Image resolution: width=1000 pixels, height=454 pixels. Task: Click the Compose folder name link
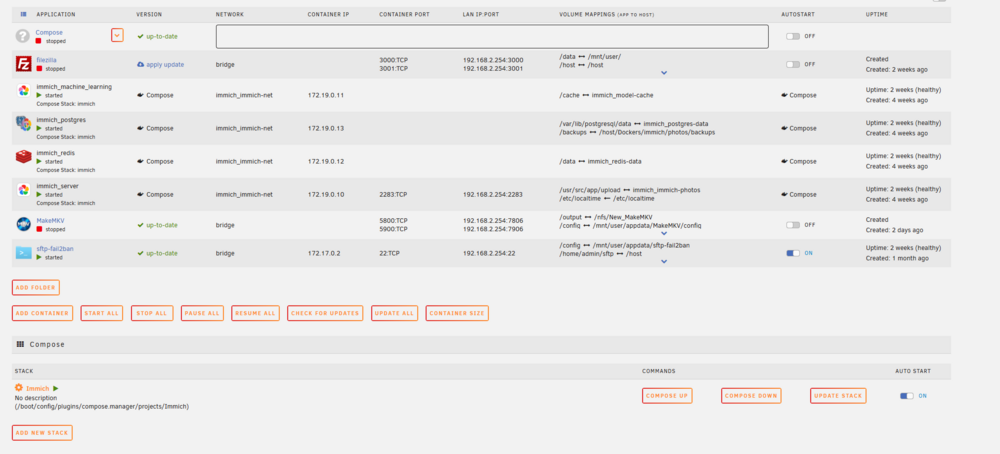[49, 32]
